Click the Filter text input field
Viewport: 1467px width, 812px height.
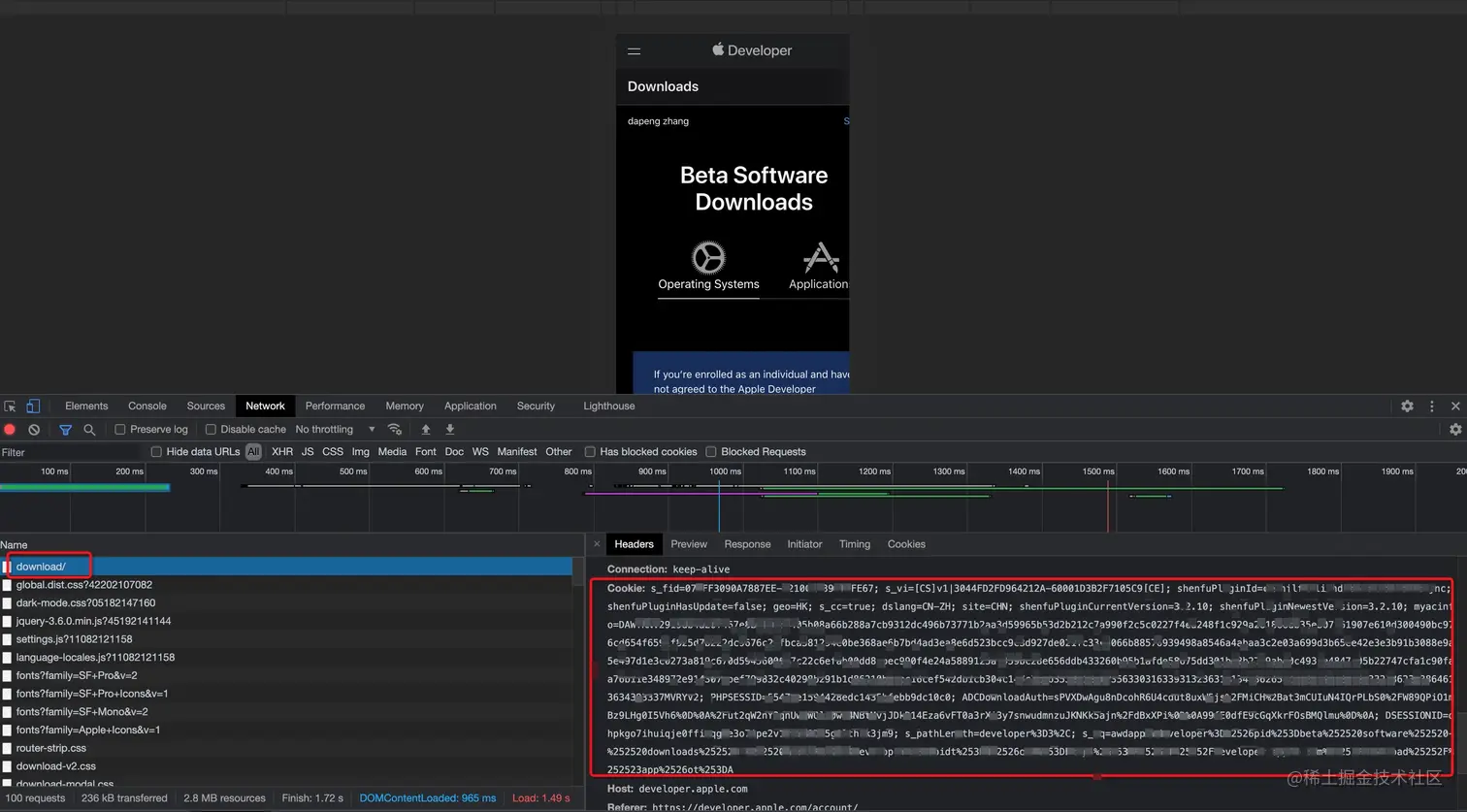pyautogui.click(x=73, y=452)
